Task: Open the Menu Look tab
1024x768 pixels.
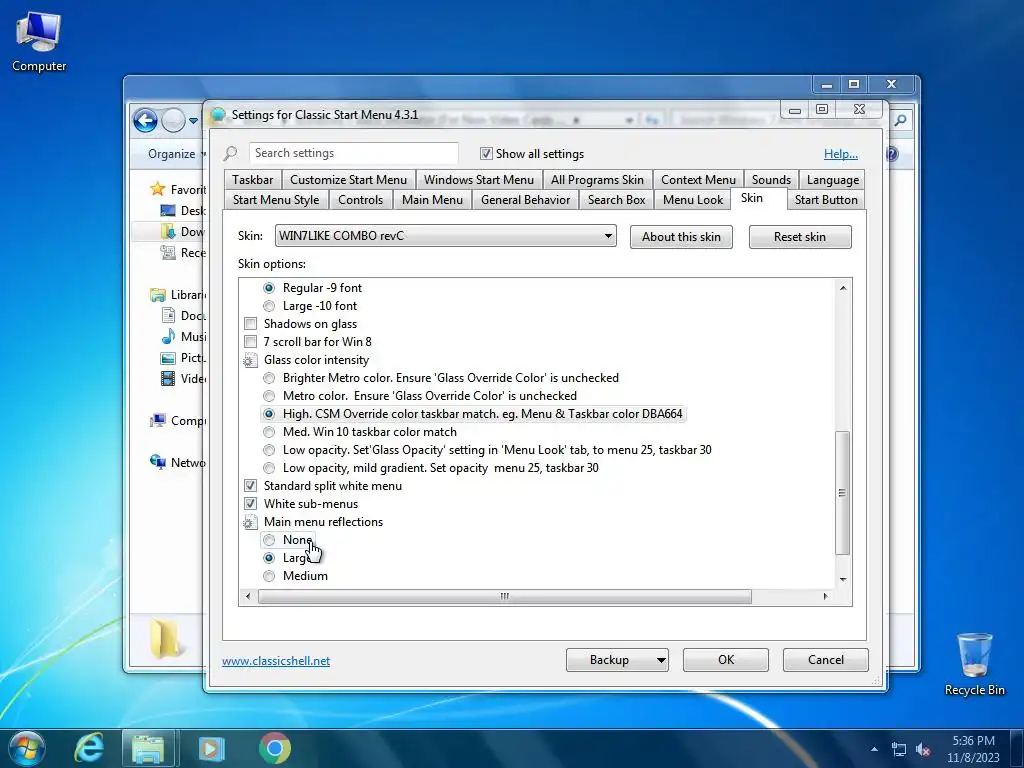Action: click(693, 200)
